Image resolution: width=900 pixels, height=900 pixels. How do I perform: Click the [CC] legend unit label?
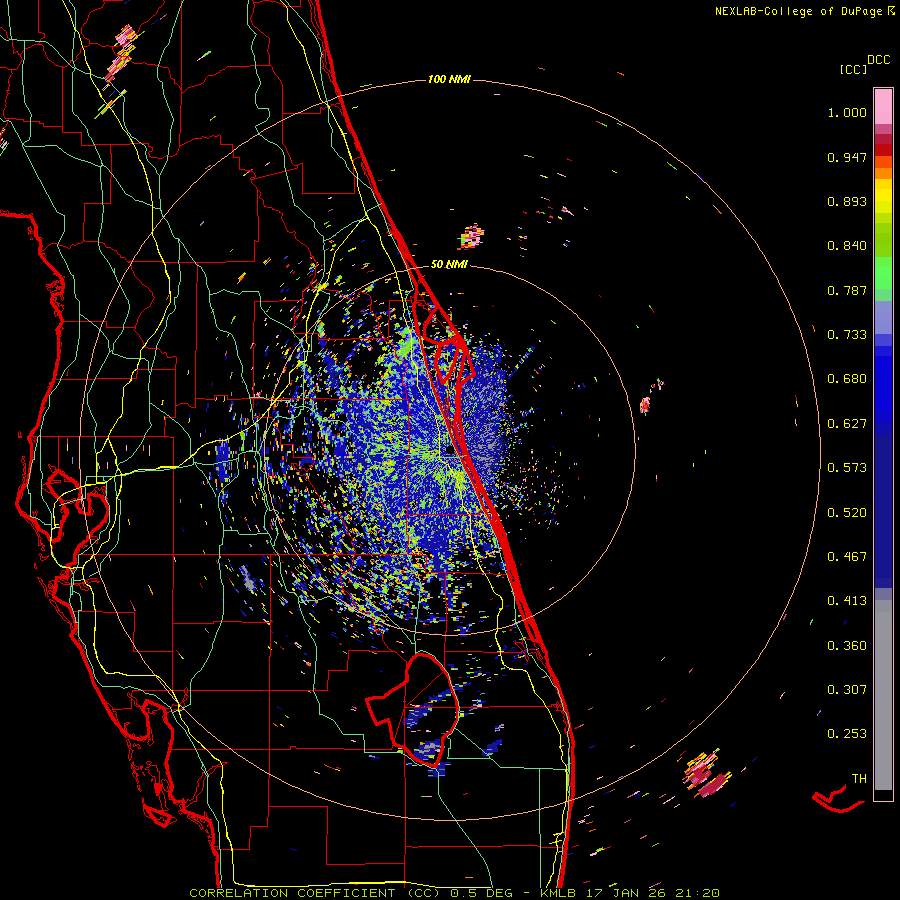[853, 69]
